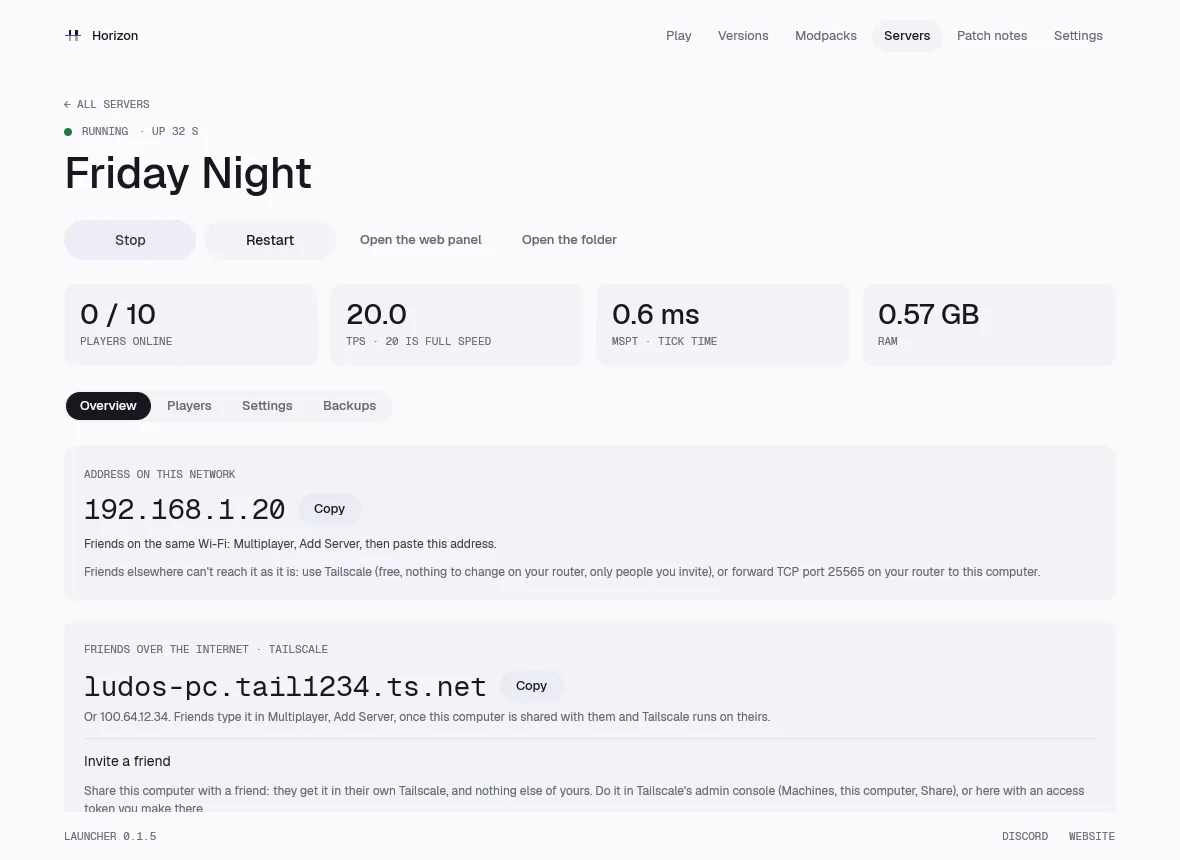Stop the Friday Night server
1180x860 pixels.
click(x=130, y=240)
